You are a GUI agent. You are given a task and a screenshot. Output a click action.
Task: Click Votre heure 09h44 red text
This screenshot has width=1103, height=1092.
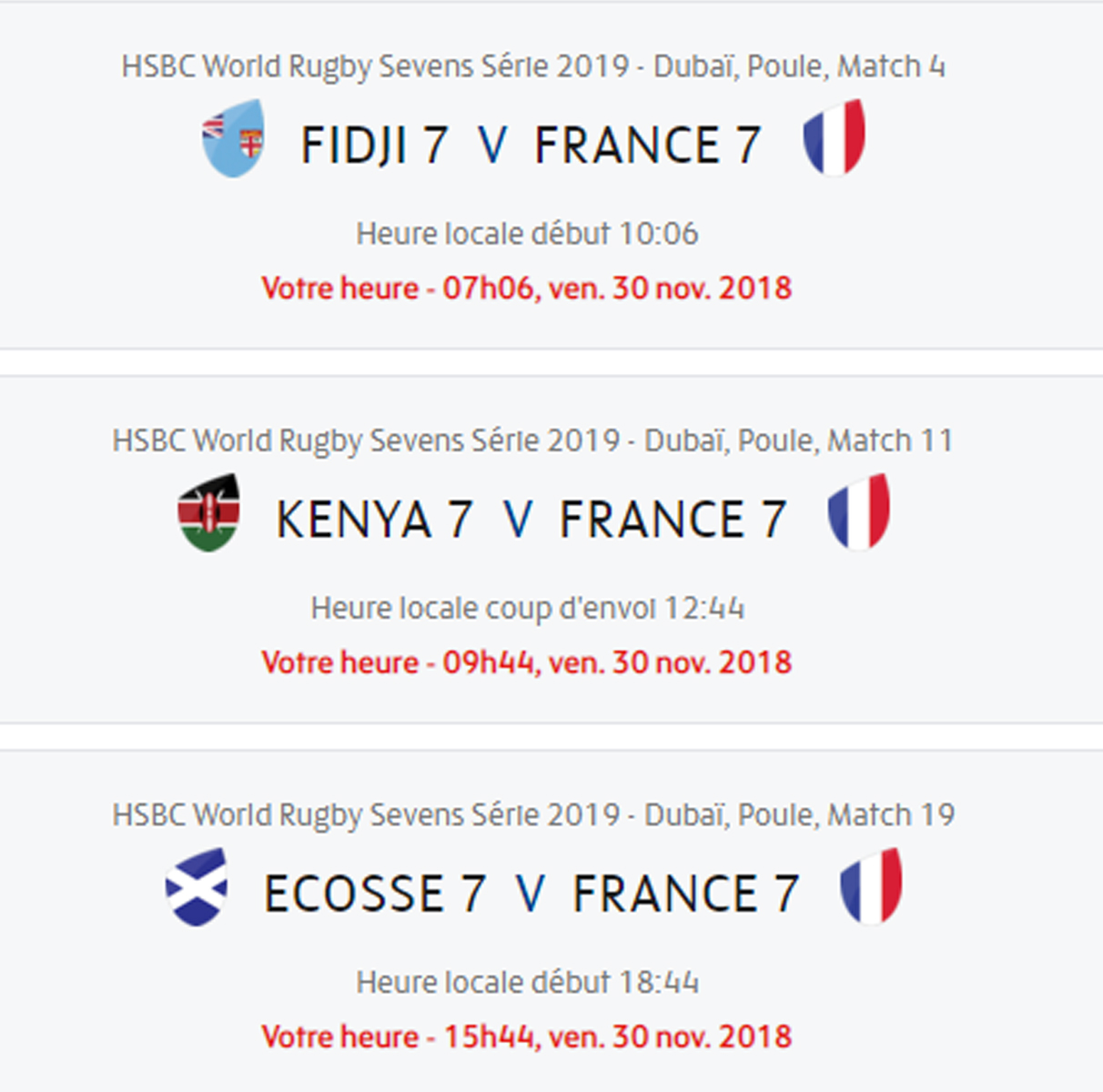tap(527, 662)
